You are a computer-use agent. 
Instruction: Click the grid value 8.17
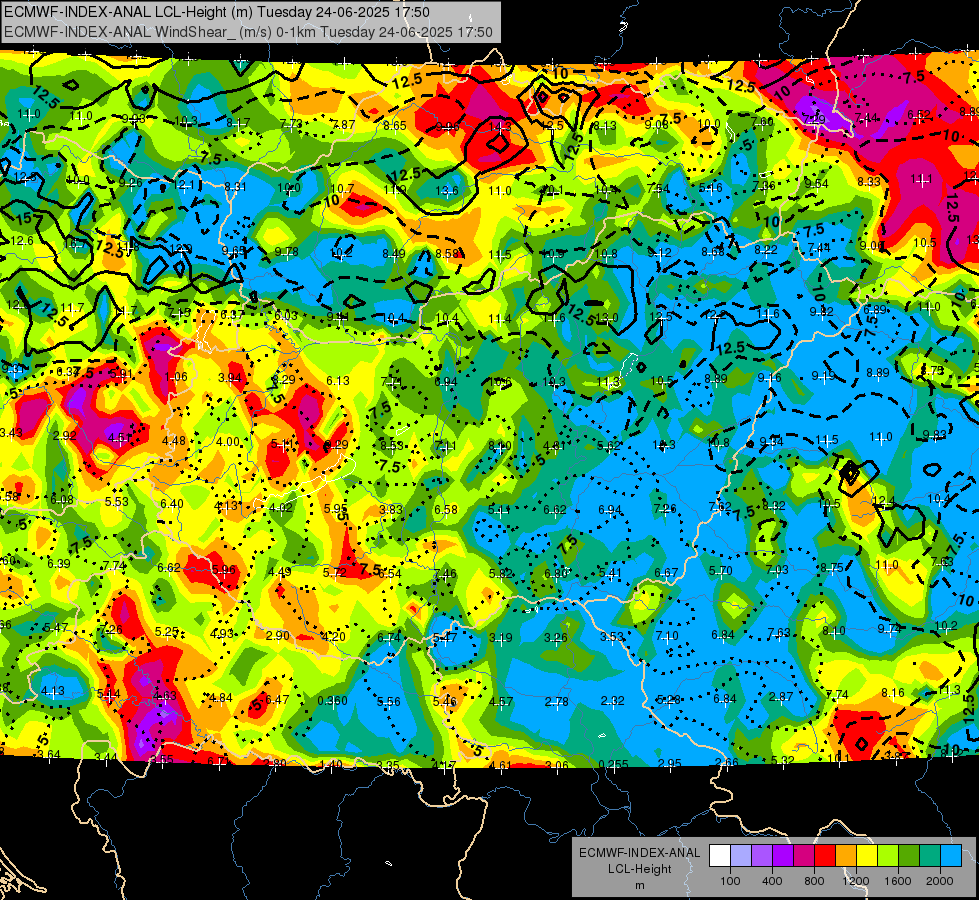[x=238, y=123]
